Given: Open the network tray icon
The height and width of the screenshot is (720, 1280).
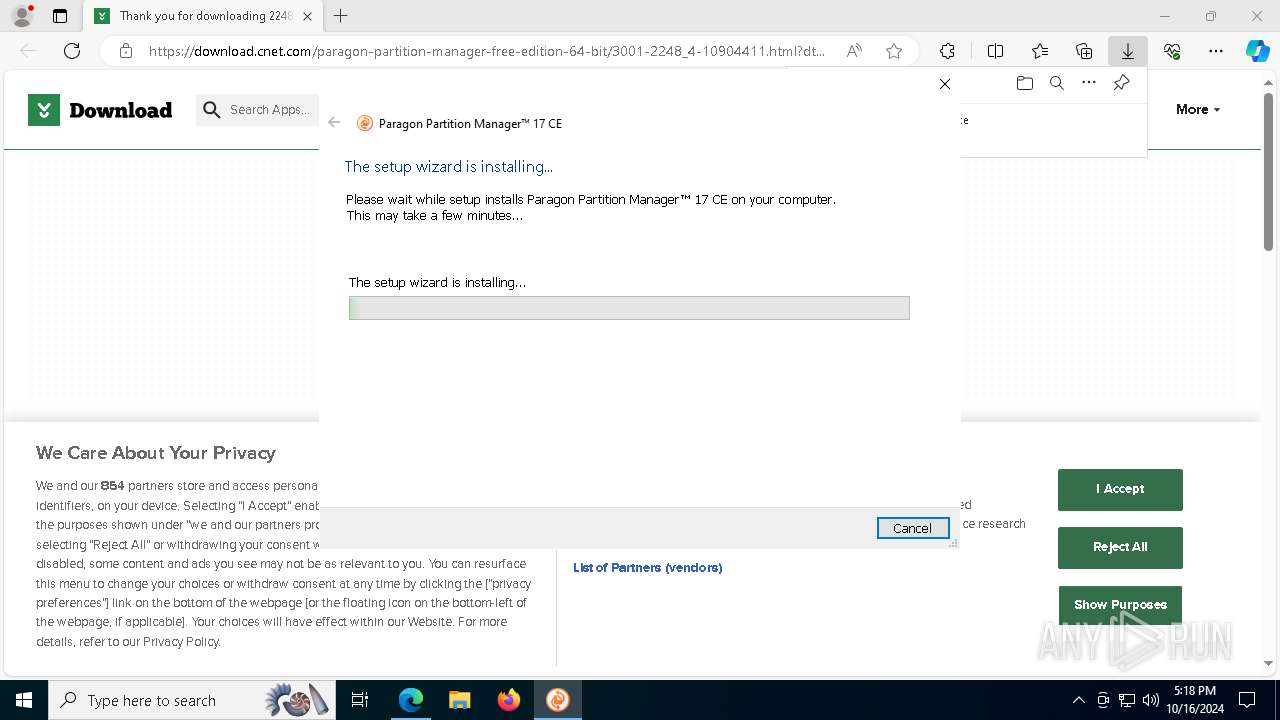Looking at the screenshot, I should pyautogui.click(x=1127, y=700).
